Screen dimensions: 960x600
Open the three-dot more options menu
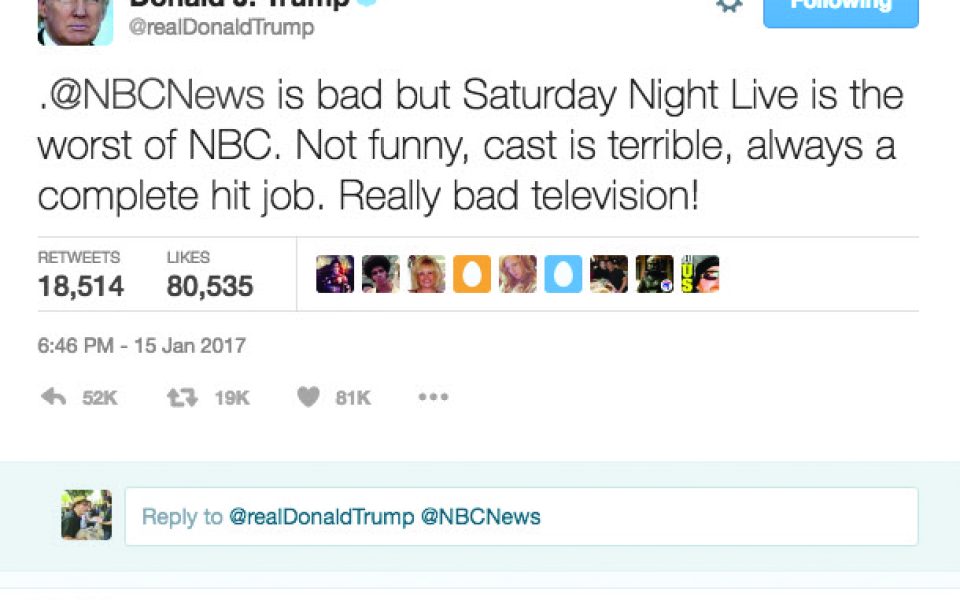pyautogui.click(x=433, y=397)
